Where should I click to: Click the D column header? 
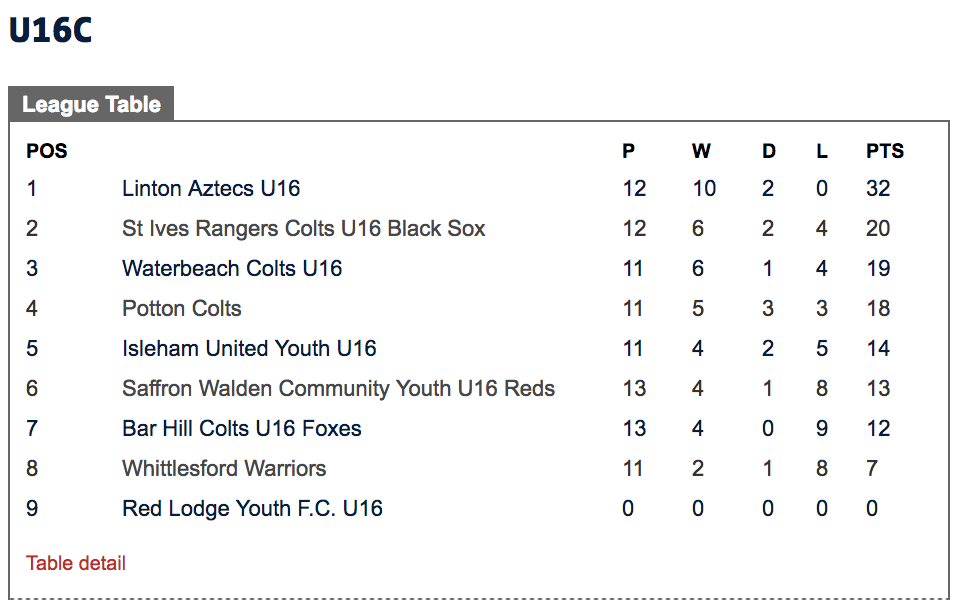click(x=769, y=151)
